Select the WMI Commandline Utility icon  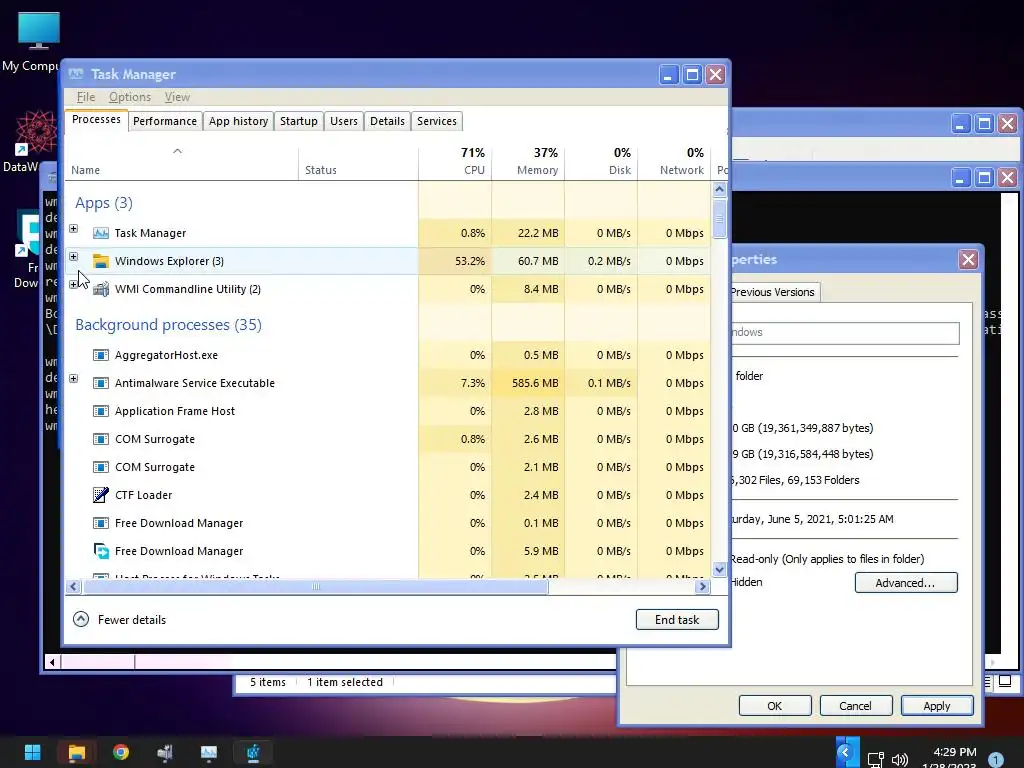tap(101, 289)
